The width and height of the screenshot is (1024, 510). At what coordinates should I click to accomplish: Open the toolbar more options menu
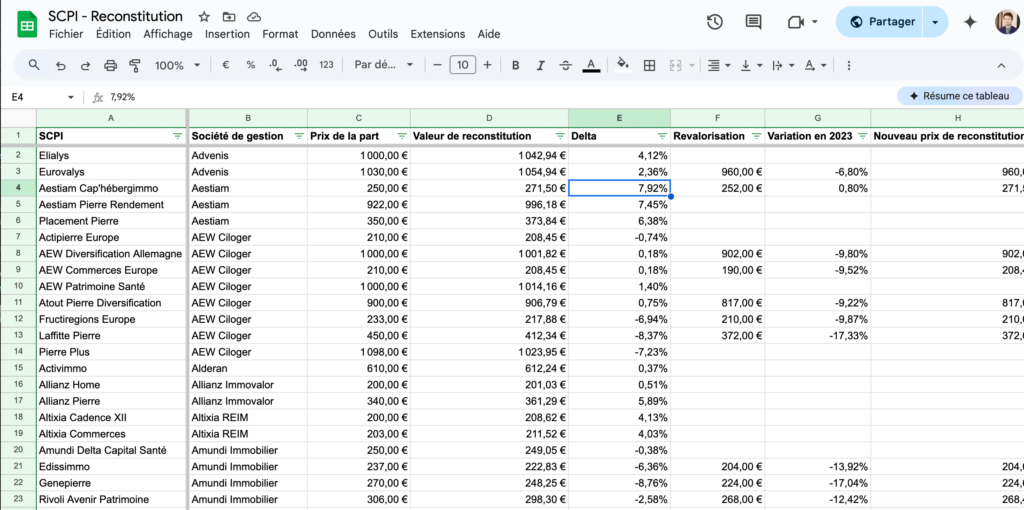848,65
